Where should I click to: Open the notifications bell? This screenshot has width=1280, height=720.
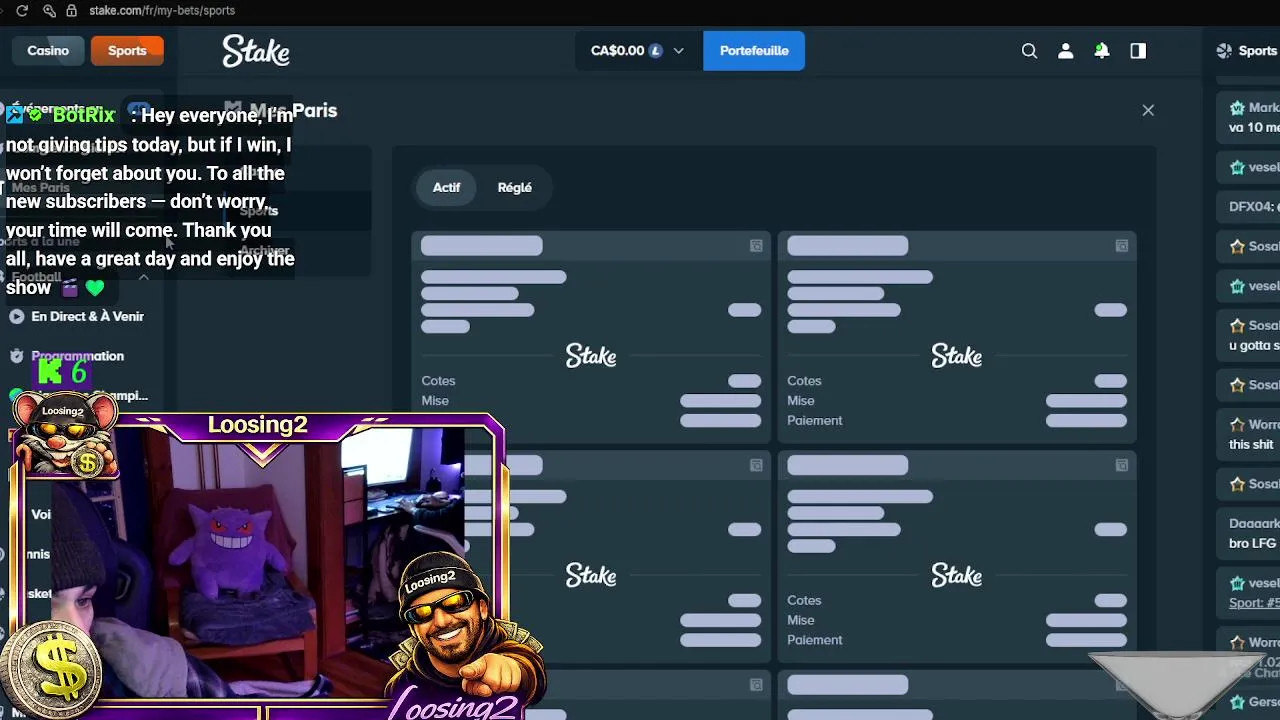[x=1101, y=51]
